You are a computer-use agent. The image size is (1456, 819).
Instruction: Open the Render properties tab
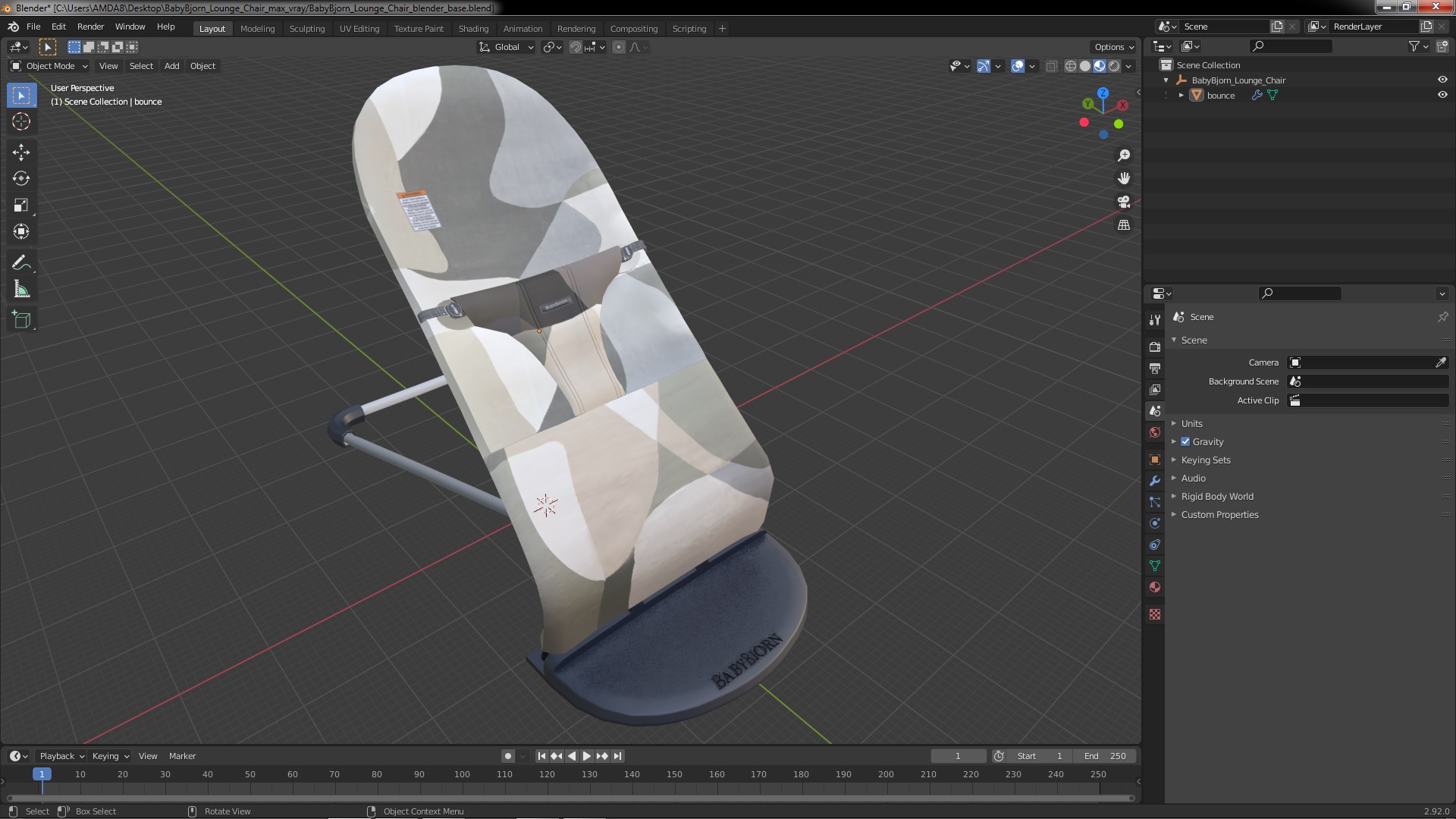(1155, 347)
